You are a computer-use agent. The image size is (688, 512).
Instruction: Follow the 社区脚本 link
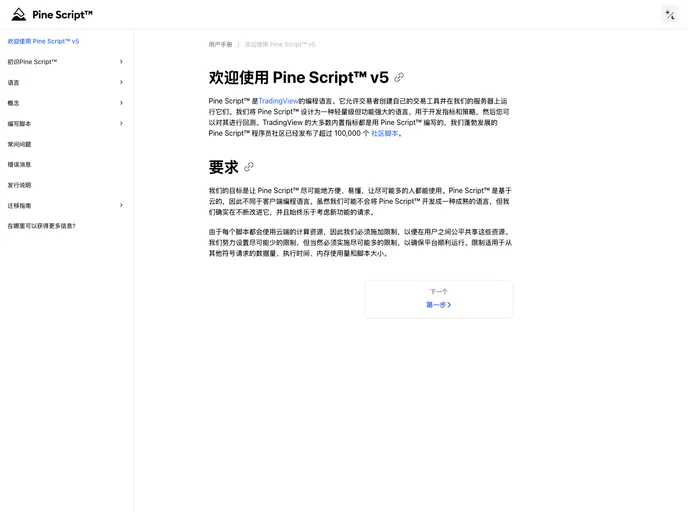coord(385,133)
